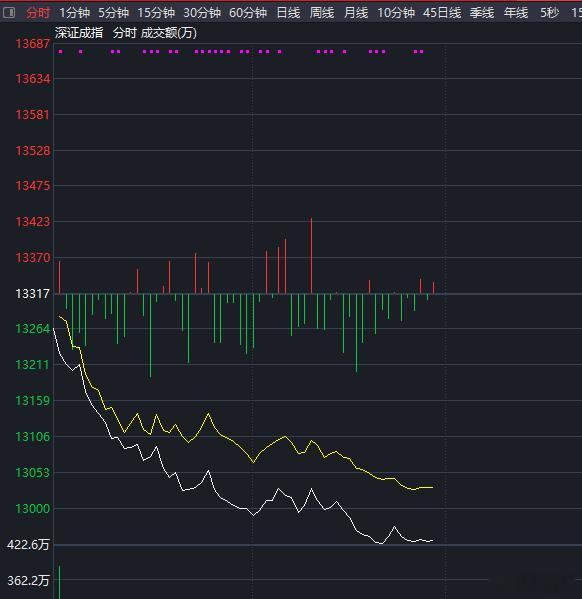Image resolution: width=582 pixels, height=599 pixels.
Task: Click the first green volume bar in bottom panel
Action: pyautogui.click(x=60, y=582)
